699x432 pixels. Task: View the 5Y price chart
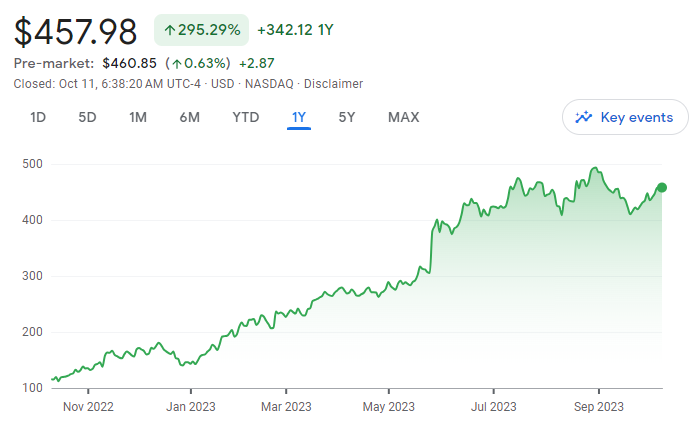click(346, 117)
